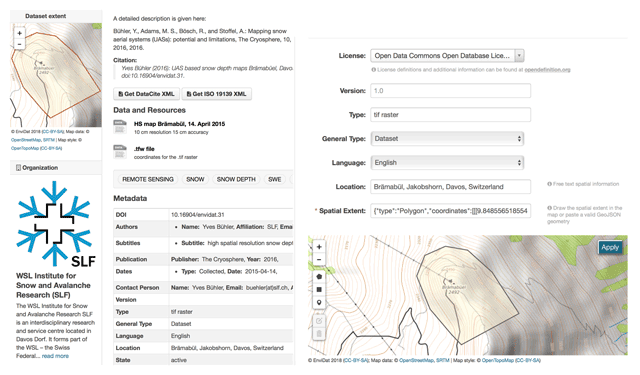Open the Language dropdown

[447, 163]
